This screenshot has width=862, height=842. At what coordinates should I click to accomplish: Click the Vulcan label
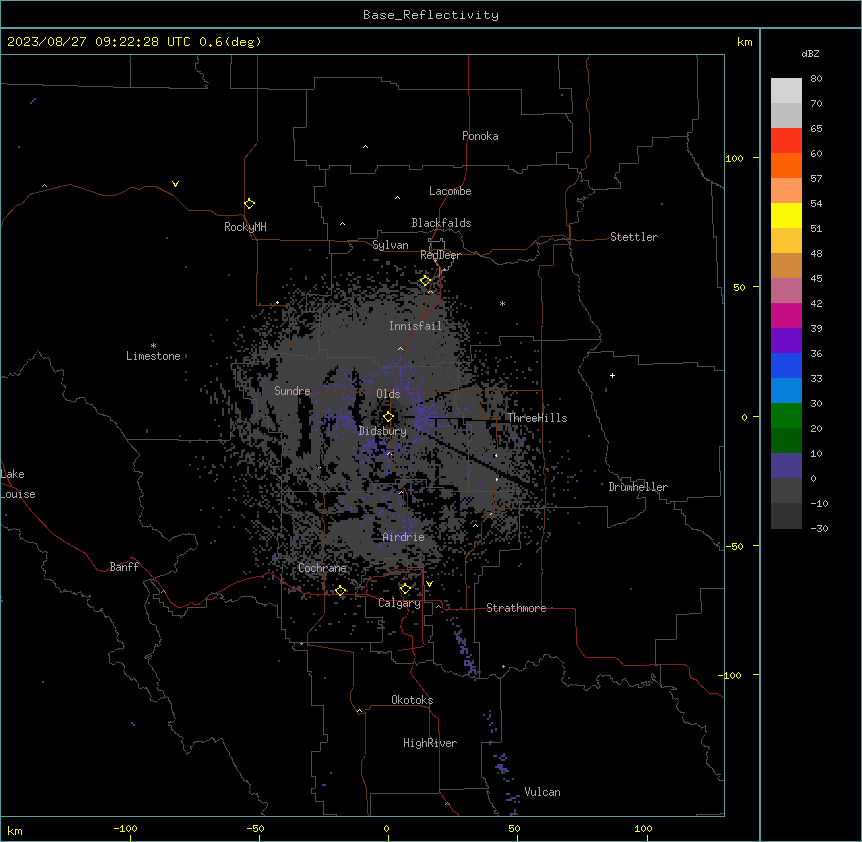coord(543,792)
